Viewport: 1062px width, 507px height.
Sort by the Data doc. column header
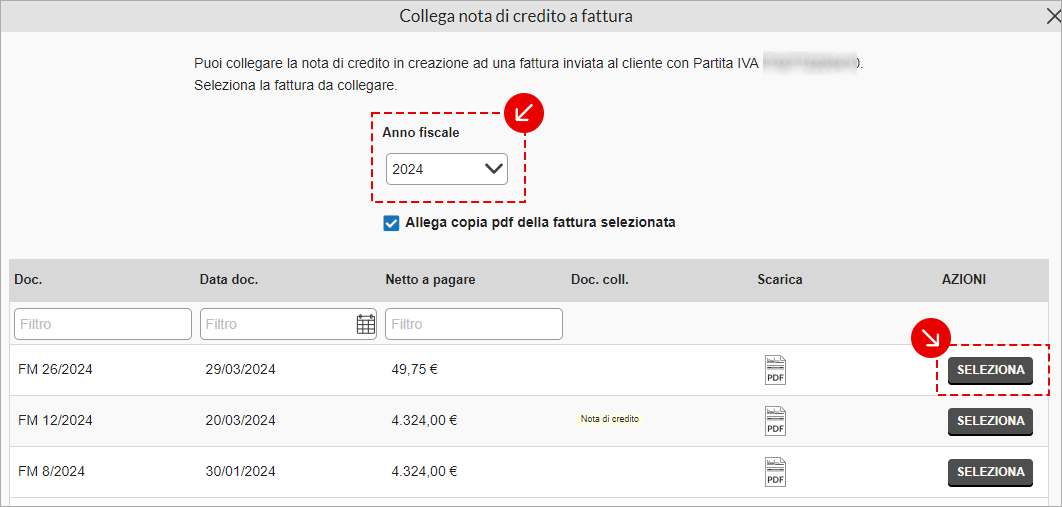229,280
